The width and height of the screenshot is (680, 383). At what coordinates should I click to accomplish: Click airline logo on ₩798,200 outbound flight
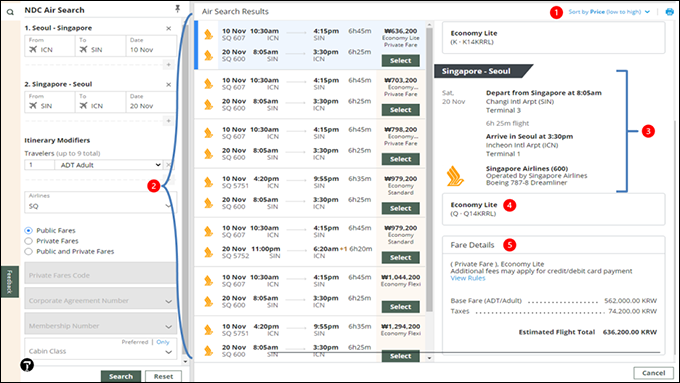(x=209, y=133)
